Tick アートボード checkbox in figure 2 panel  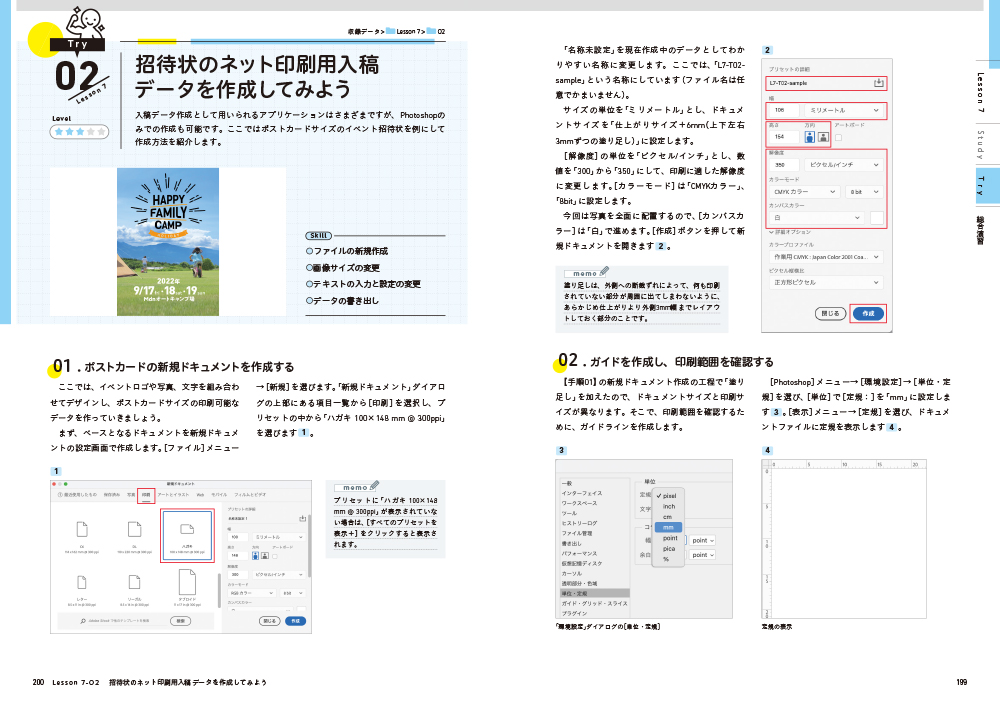tap(839, 138)
